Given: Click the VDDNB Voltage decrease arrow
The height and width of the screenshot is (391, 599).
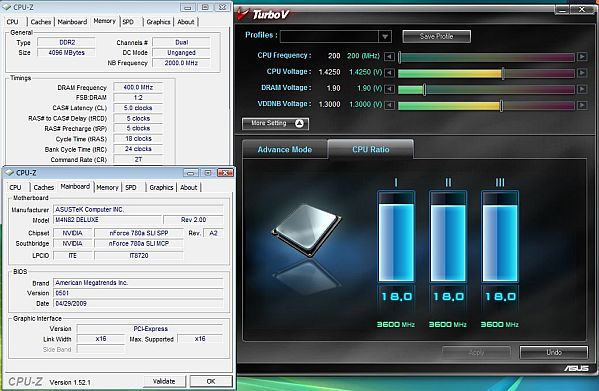Looking at the screenshot, I should [x=389, y=105].
